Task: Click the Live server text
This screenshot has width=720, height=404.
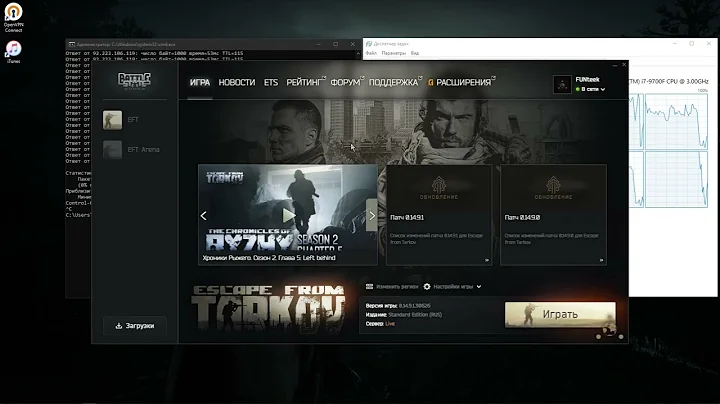Action: (x=390, y=324)
